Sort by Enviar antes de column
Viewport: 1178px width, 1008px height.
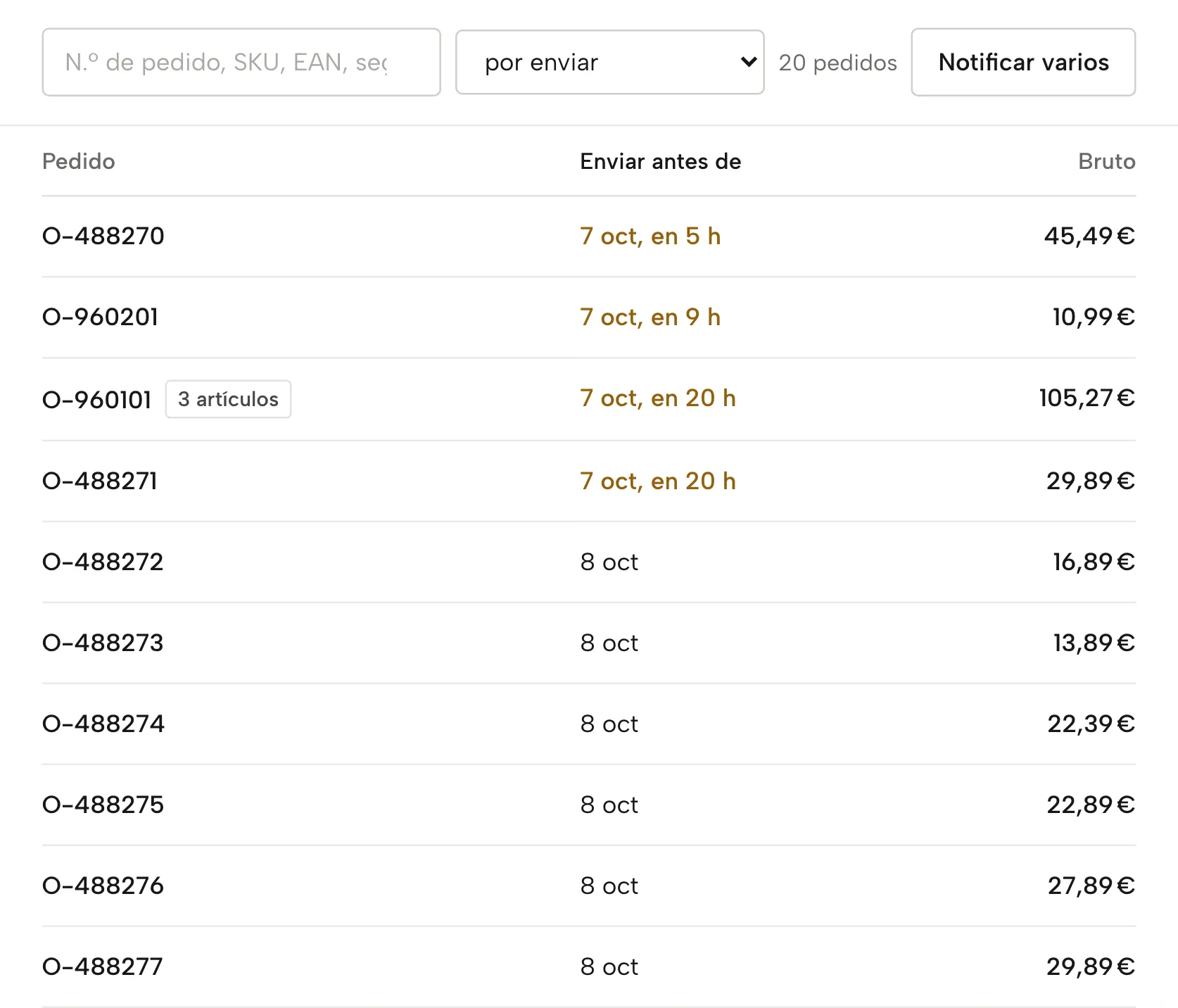[x=661, y=161]
